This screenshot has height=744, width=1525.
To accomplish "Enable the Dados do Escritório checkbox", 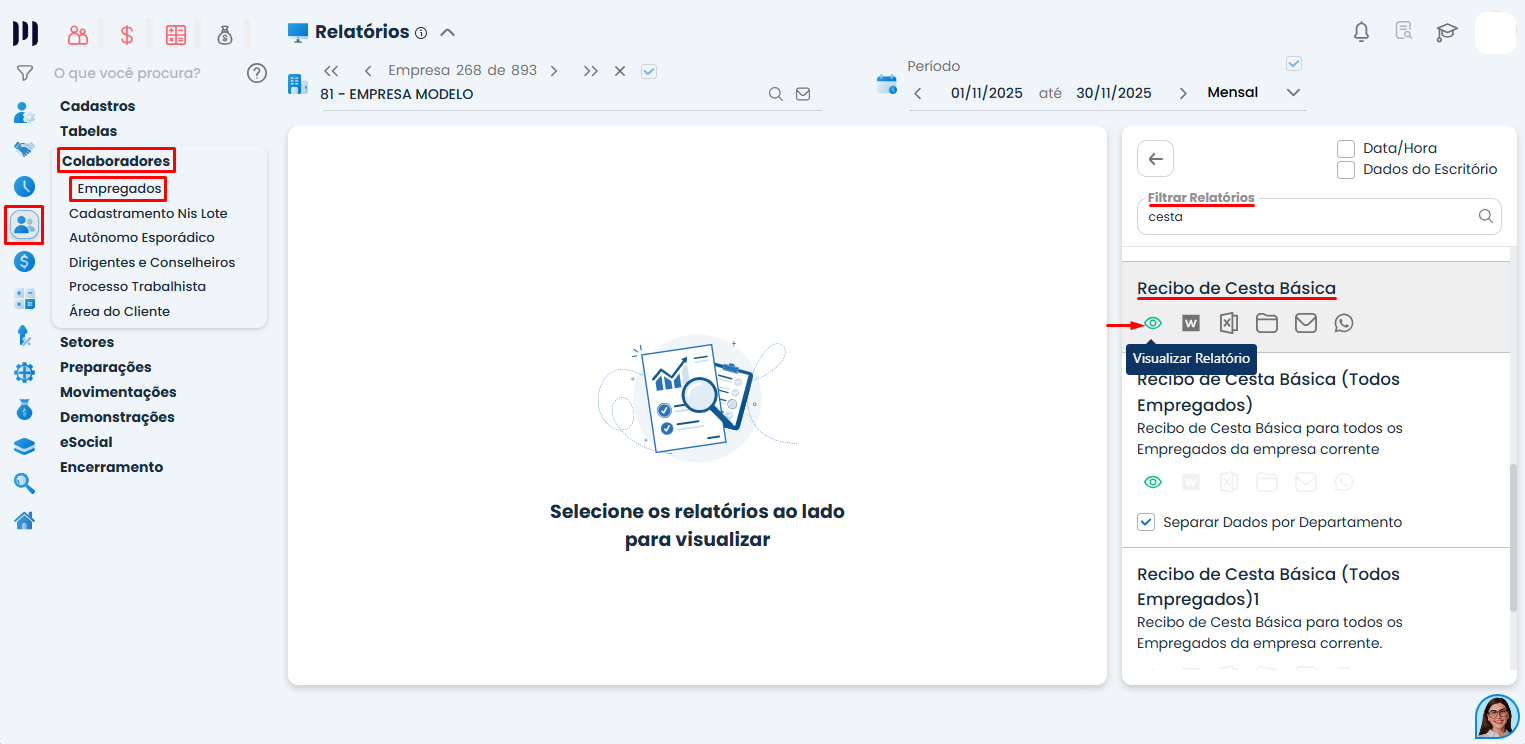I will [x=1345, y=170].
